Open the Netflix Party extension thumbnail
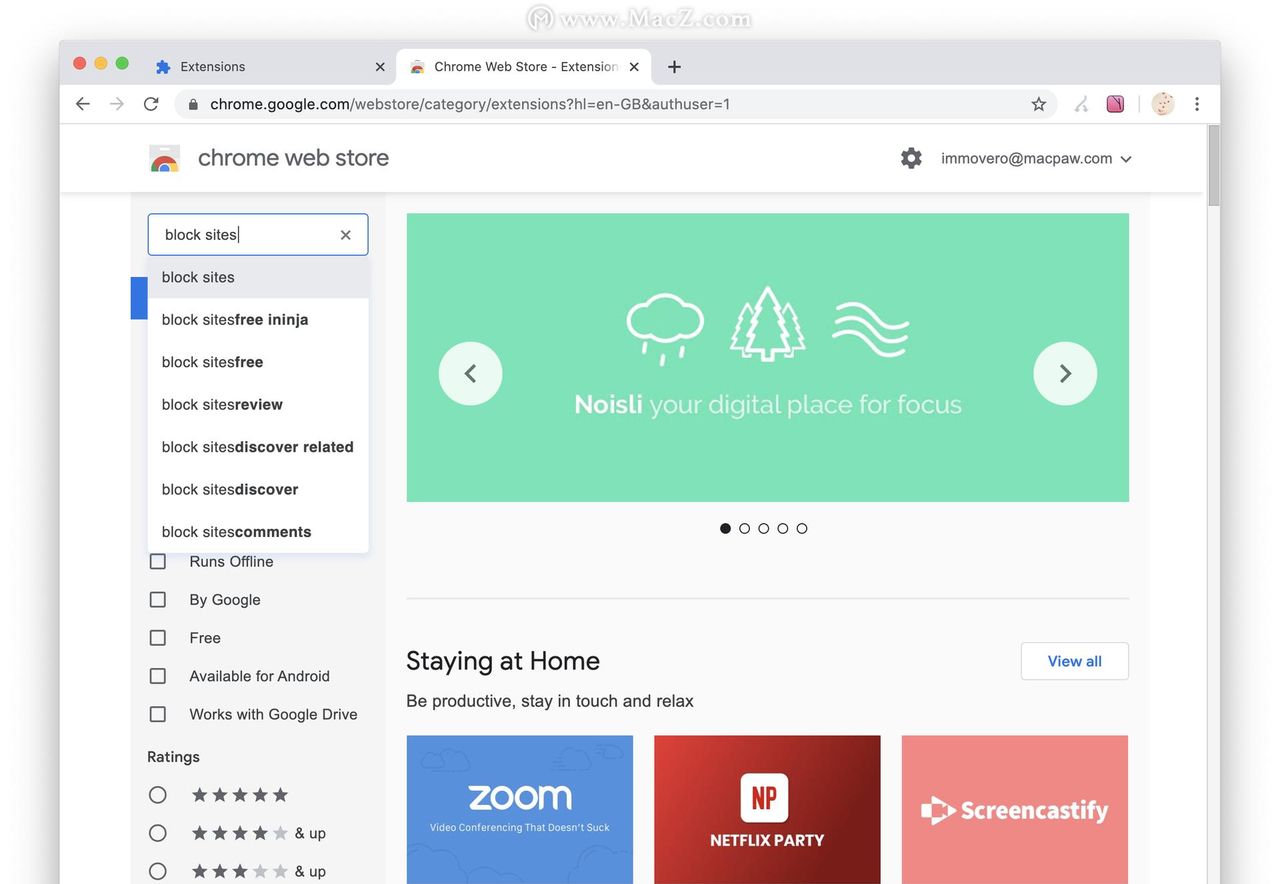Viewport: 1280px width, 884px height. pyautogui.click(x=766, y=810)
